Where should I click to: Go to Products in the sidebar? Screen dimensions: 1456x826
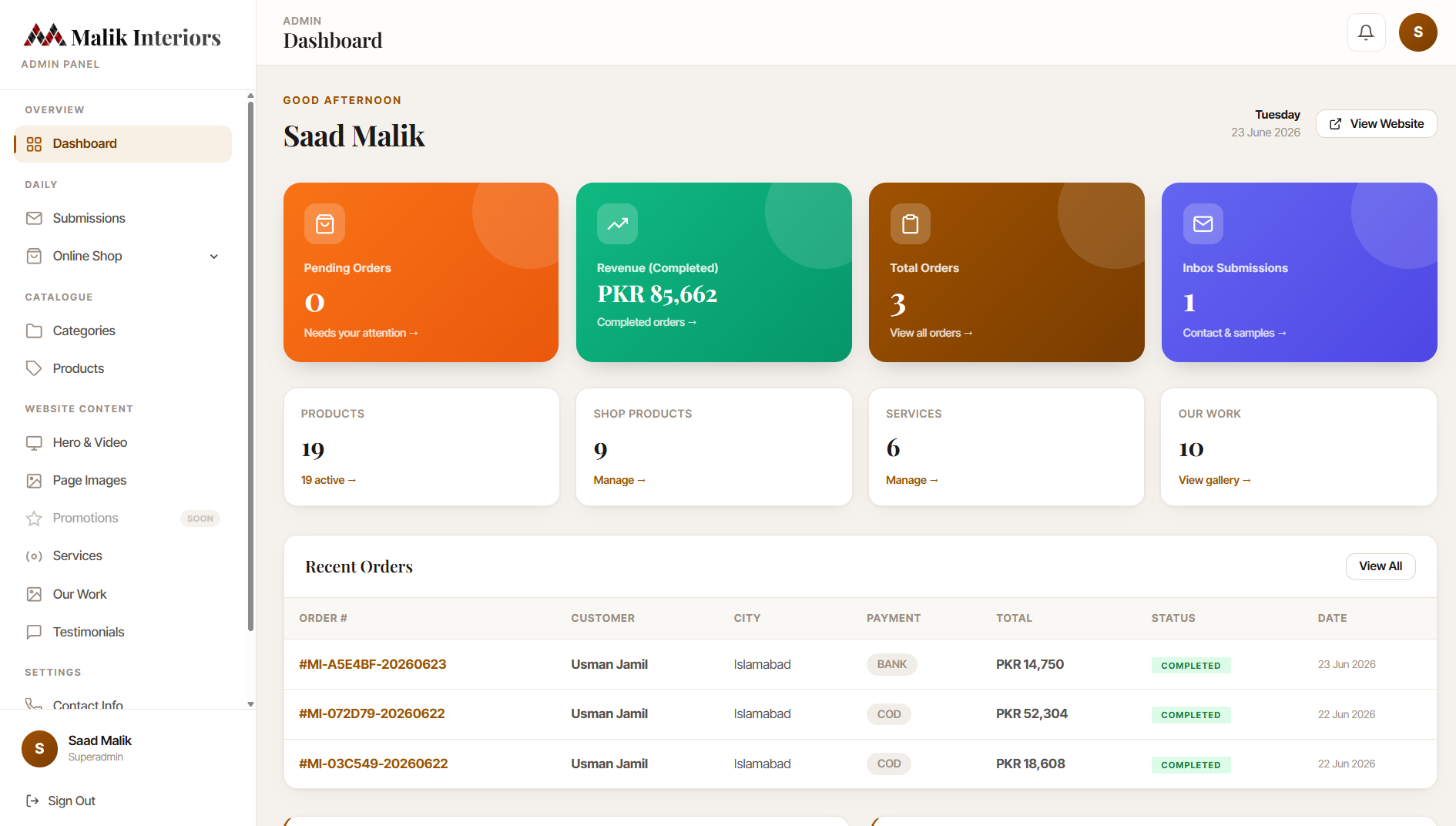123,368
